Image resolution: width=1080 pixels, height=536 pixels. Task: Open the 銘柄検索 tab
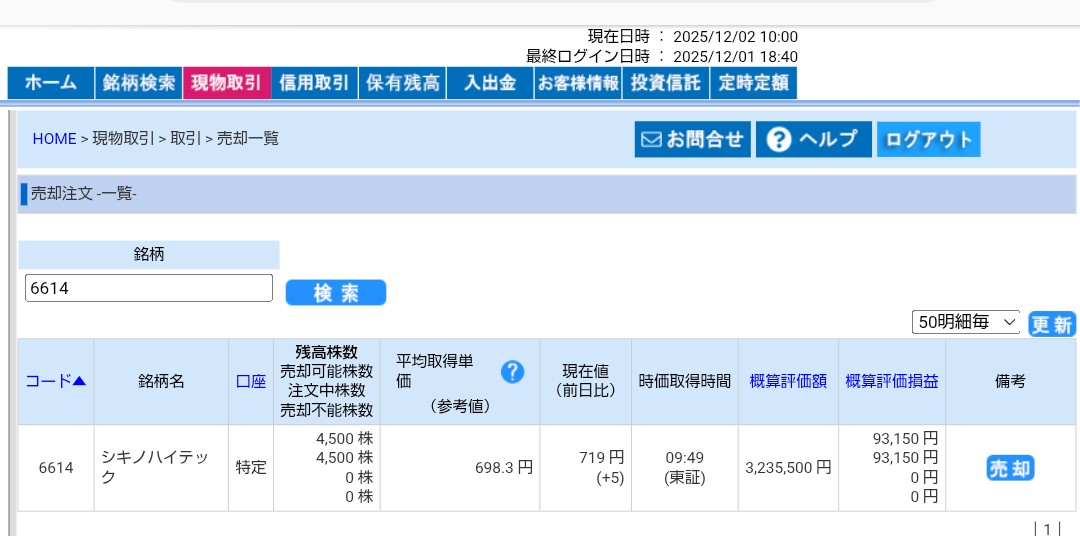tap(139, 83)
